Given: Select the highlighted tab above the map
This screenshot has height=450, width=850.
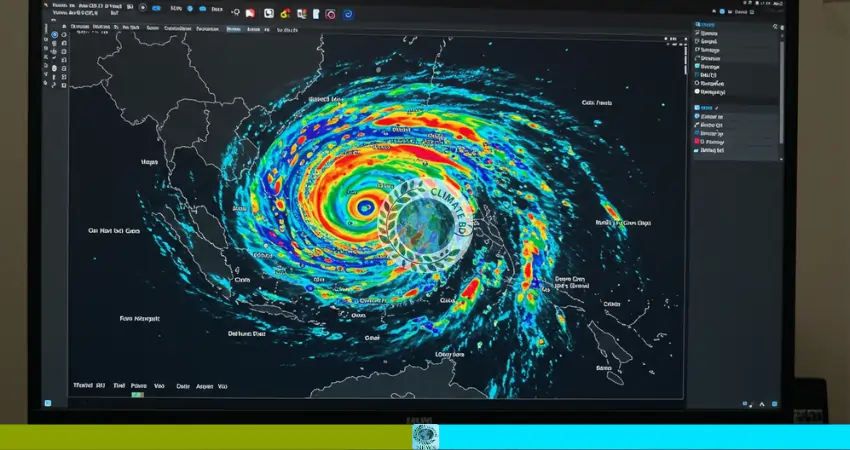Looking at the screenshot, I should pos(234,29).
